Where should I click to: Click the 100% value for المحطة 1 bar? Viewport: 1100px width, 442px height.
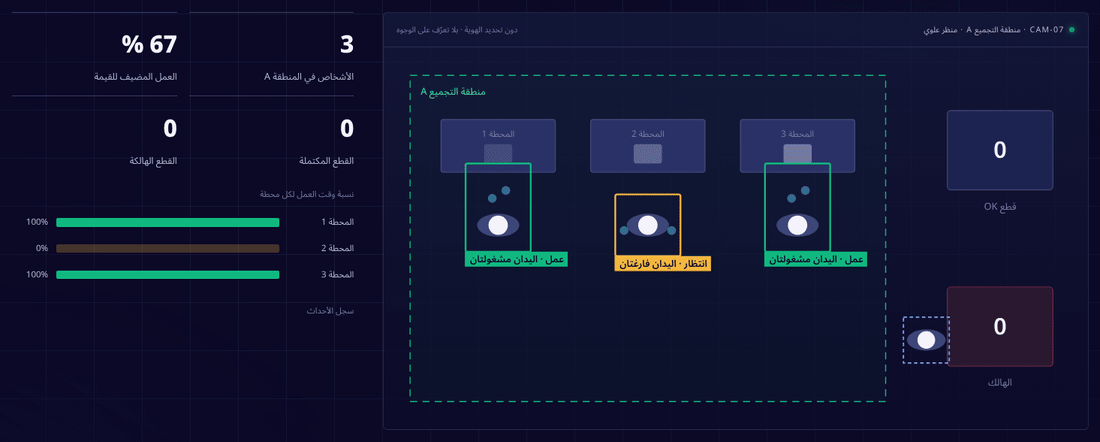tap(37, 222)
